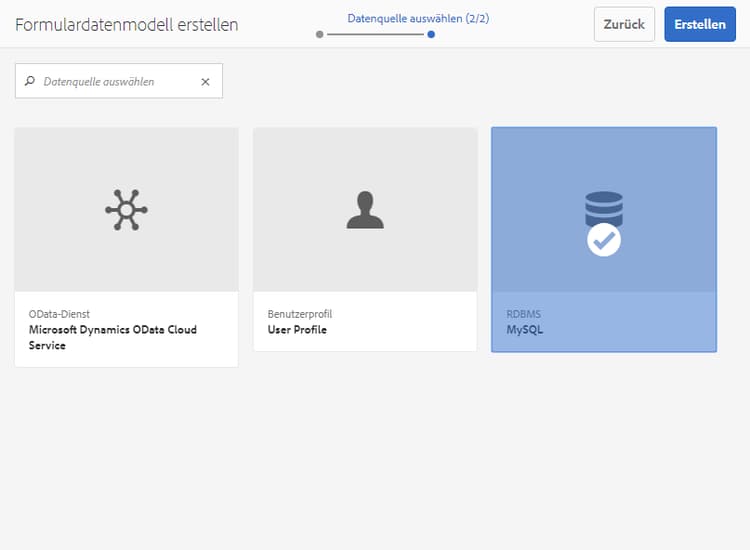The width and height of the screenshot is (750, 550).
Task: Click the Datenquelle auswählen (2/2) step label
Action: [418, 19]
